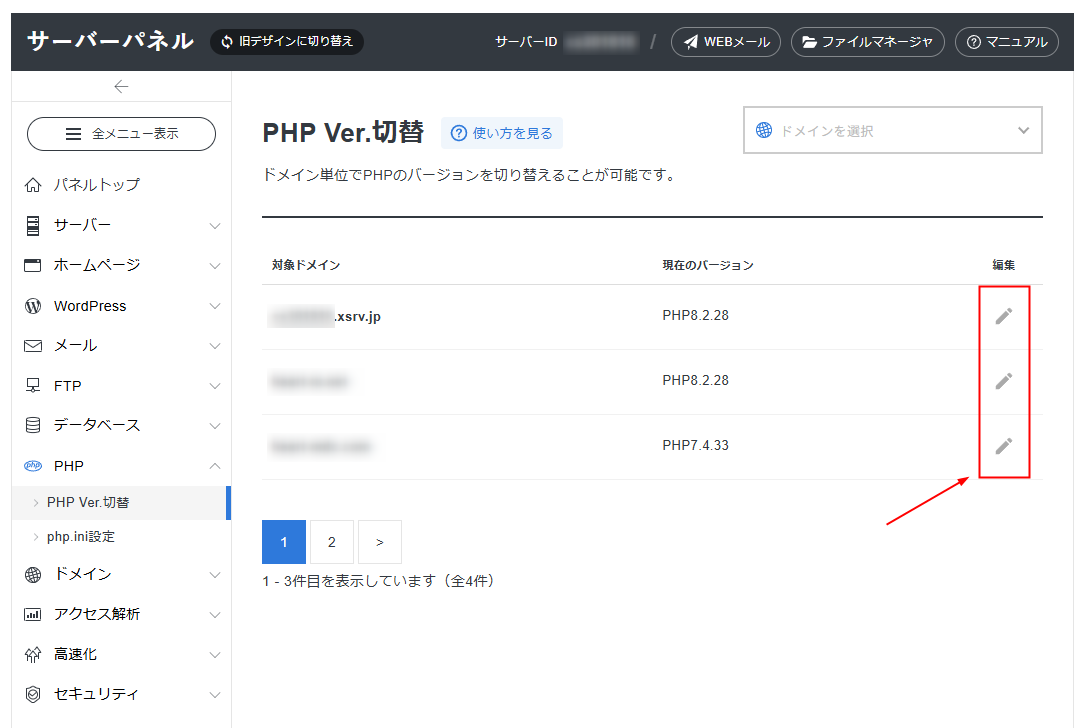
Task: Click the ホームページ window icon
Action: [32, 265]
